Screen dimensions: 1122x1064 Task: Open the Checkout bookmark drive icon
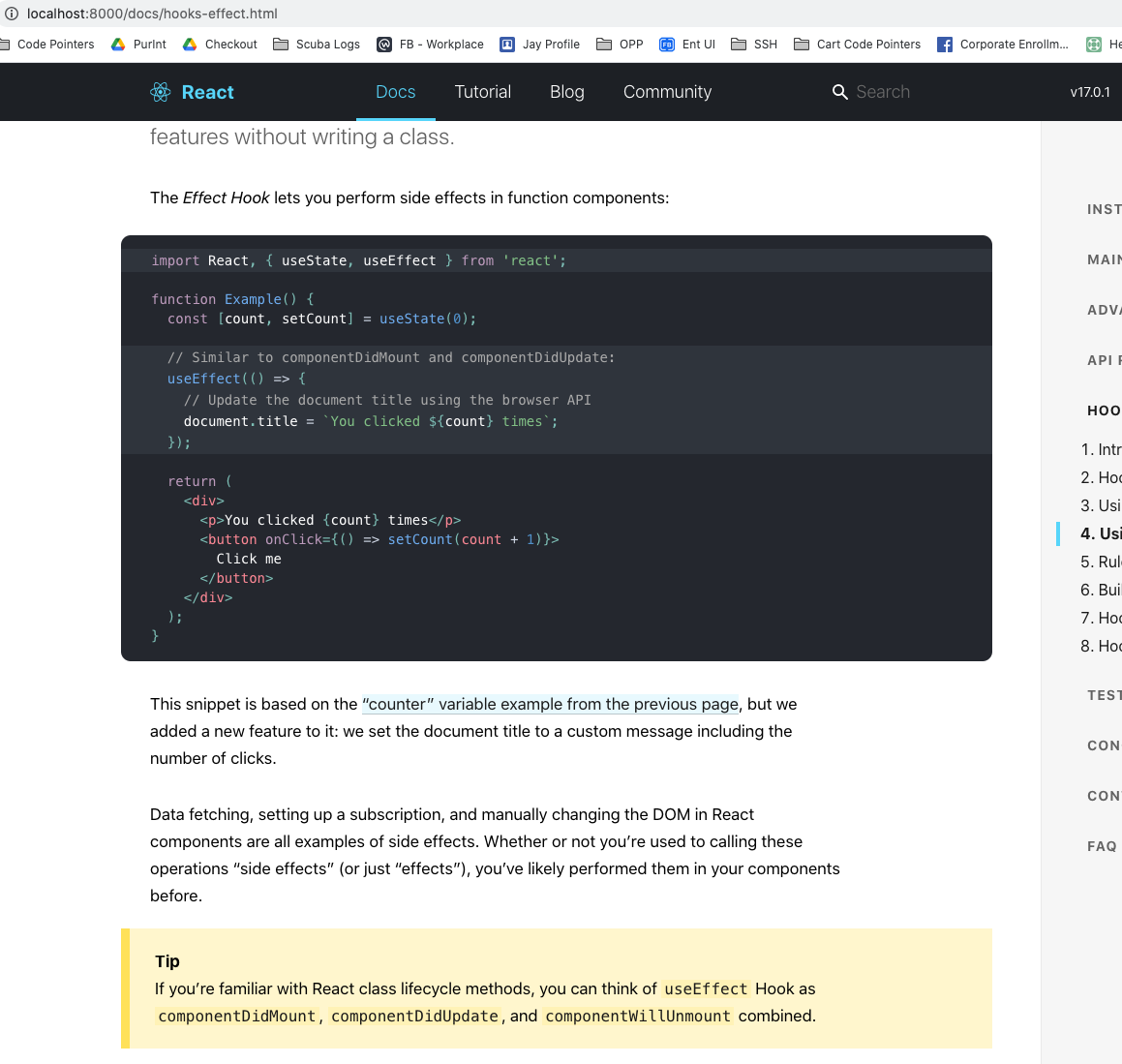coord(190,45)
